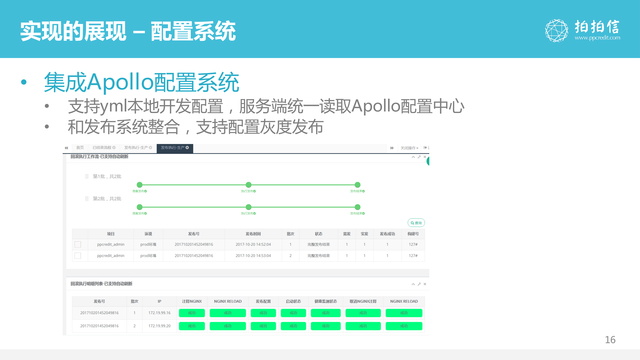Select the active dark 发布执行-生产 tab
Image resolution: width=640 pixels, height=360 pixels.
point(175,148)
